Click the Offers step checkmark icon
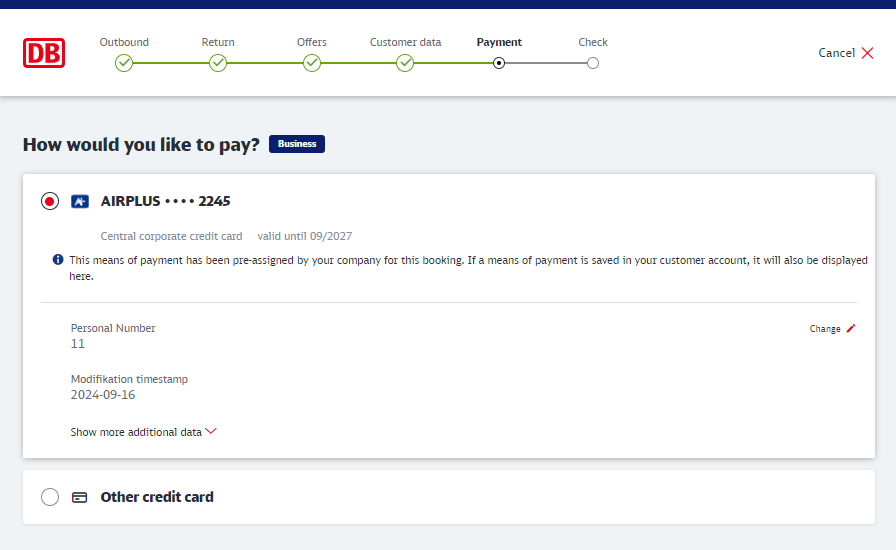The height and width of the screenshot is (550, 896). coord(311,63)
